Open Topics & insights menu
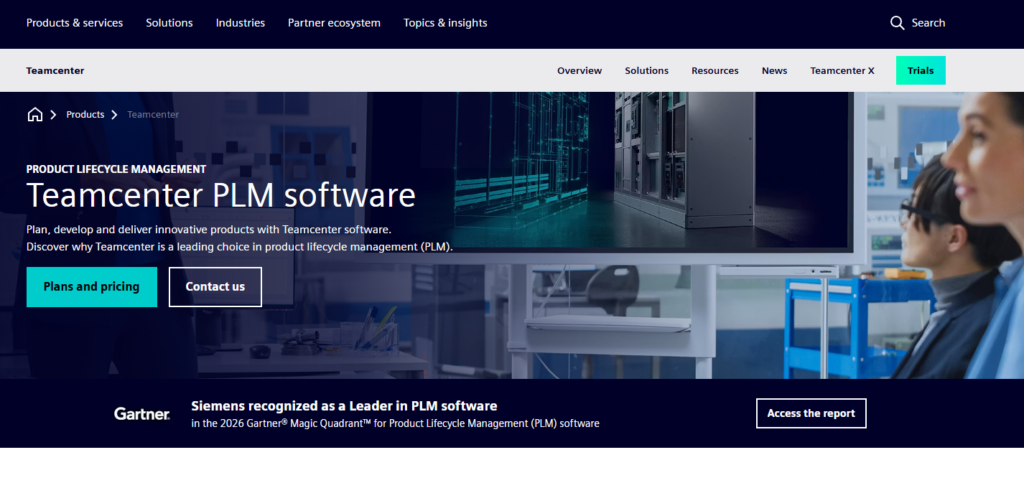The height and width of the screenshot is (488, 1024). [445, 23]
